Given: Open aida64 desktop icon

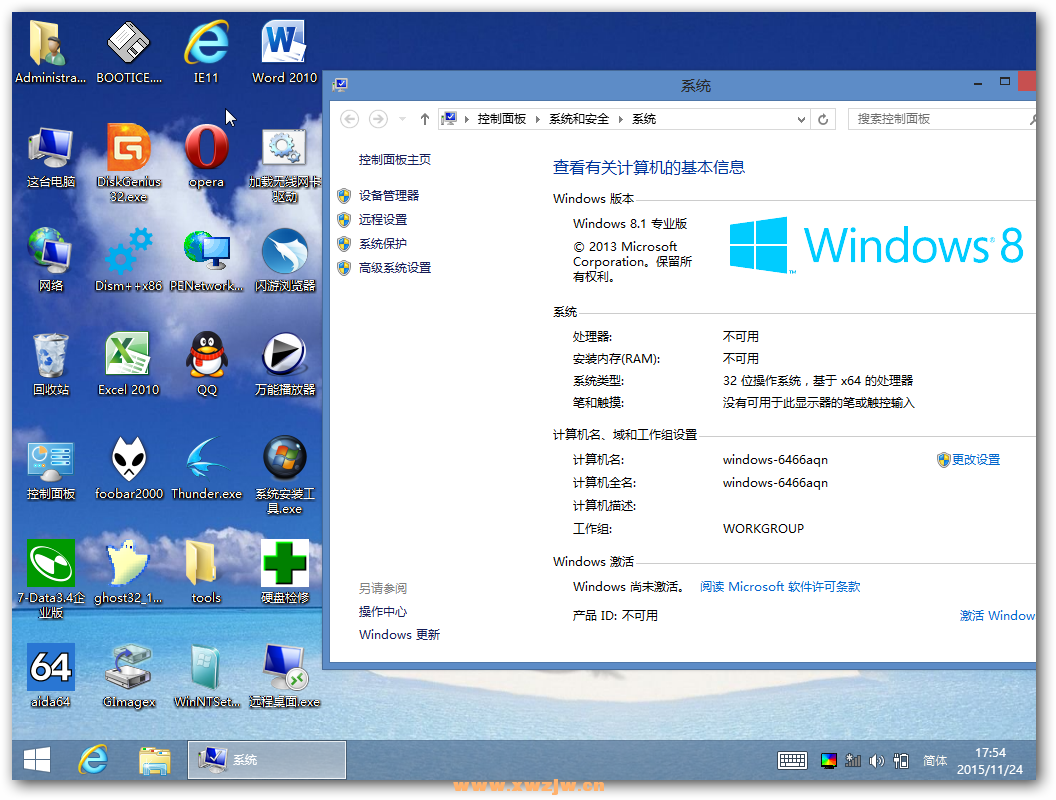Looking at the screenshot, I should click(x=51, y=676).
